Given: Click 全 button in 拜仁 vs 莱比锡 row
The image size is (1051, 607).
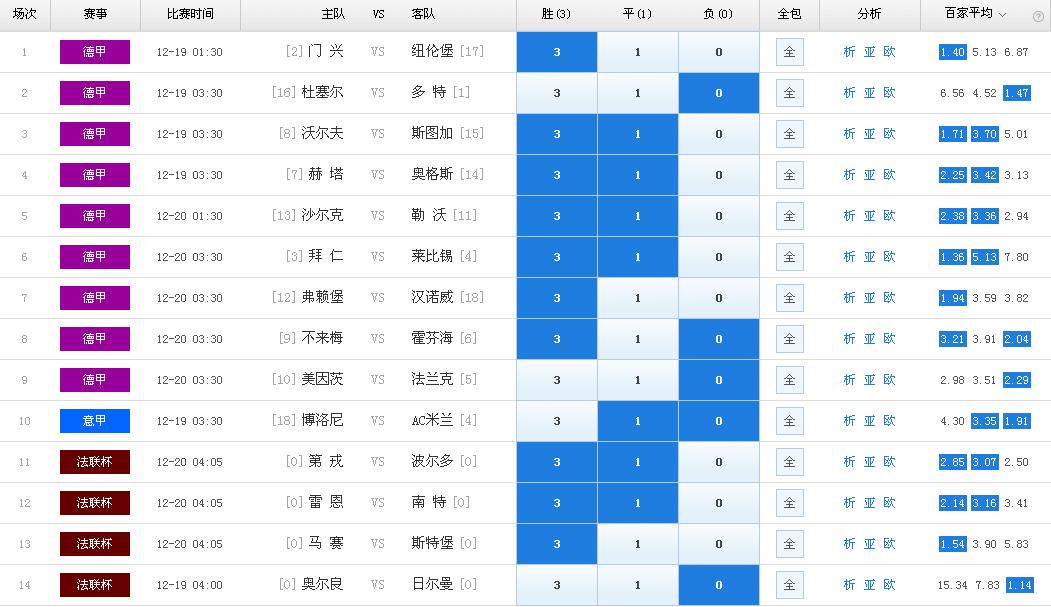Looking at the screenshot, I should coord(790,257).
